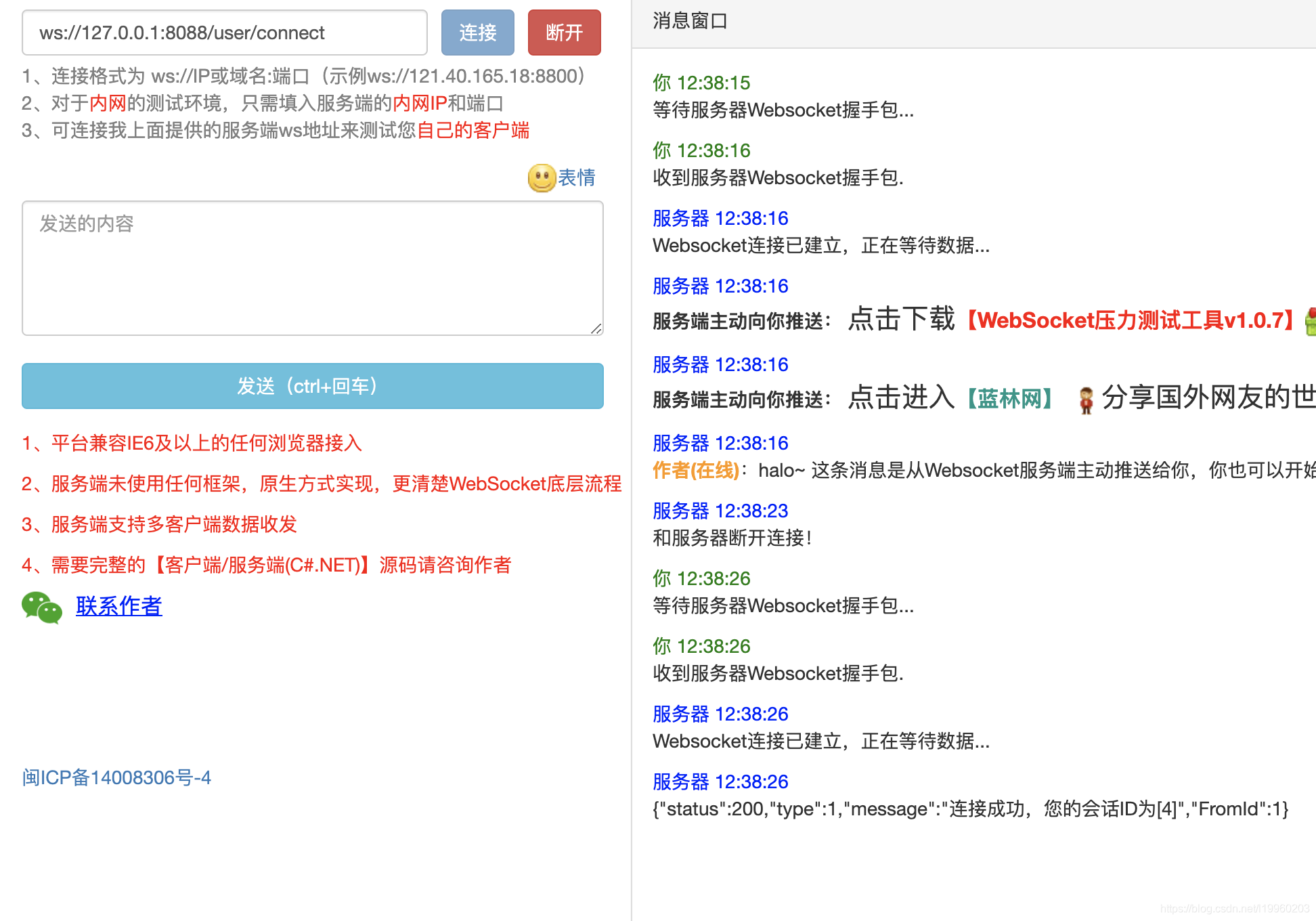This screenshot has height=921, width=1316.
Task: Click the small red figure icon
Action: [1086, 400]
